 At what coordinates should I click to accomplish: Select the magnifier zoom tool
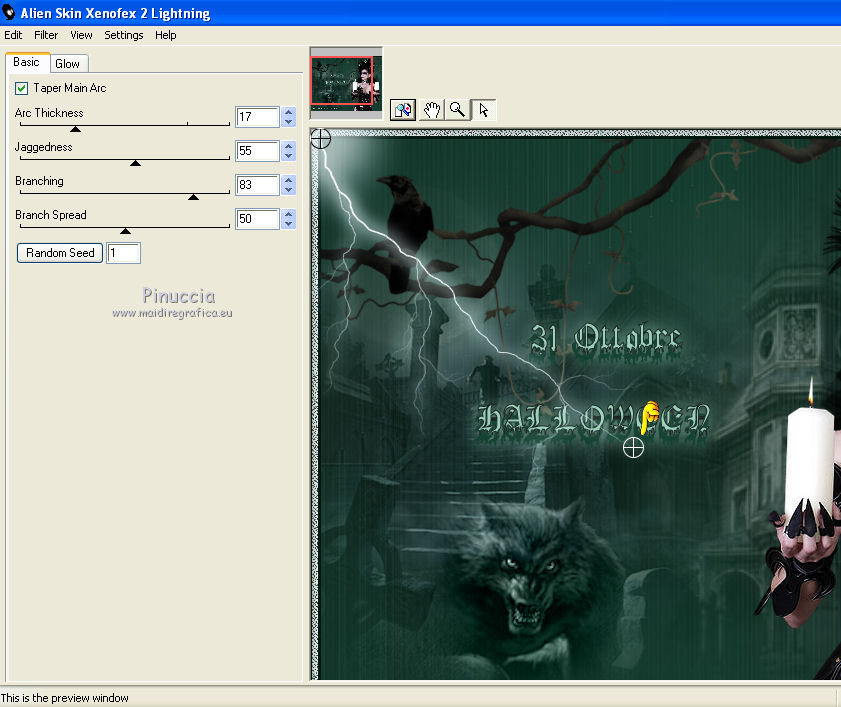(458, 110)
